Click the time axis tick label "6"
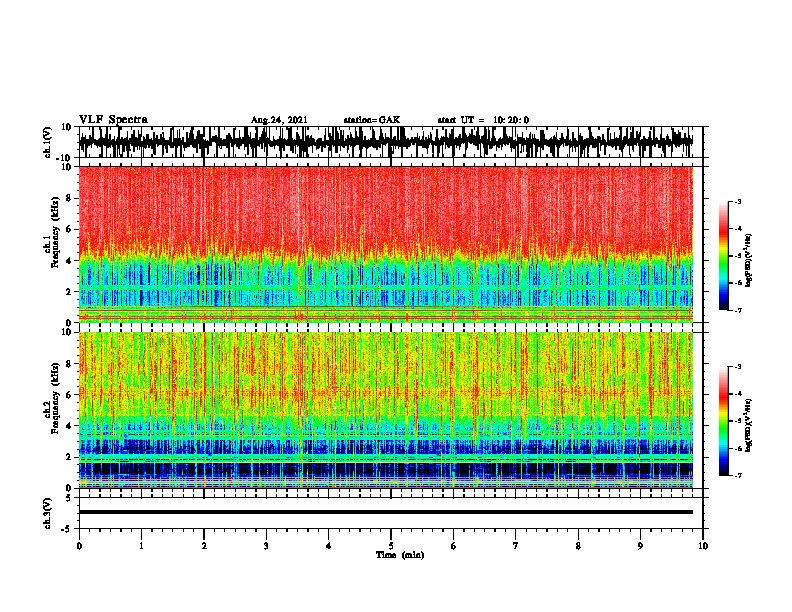Viewport: 792px width, 612px height. [x=454, y=546]
